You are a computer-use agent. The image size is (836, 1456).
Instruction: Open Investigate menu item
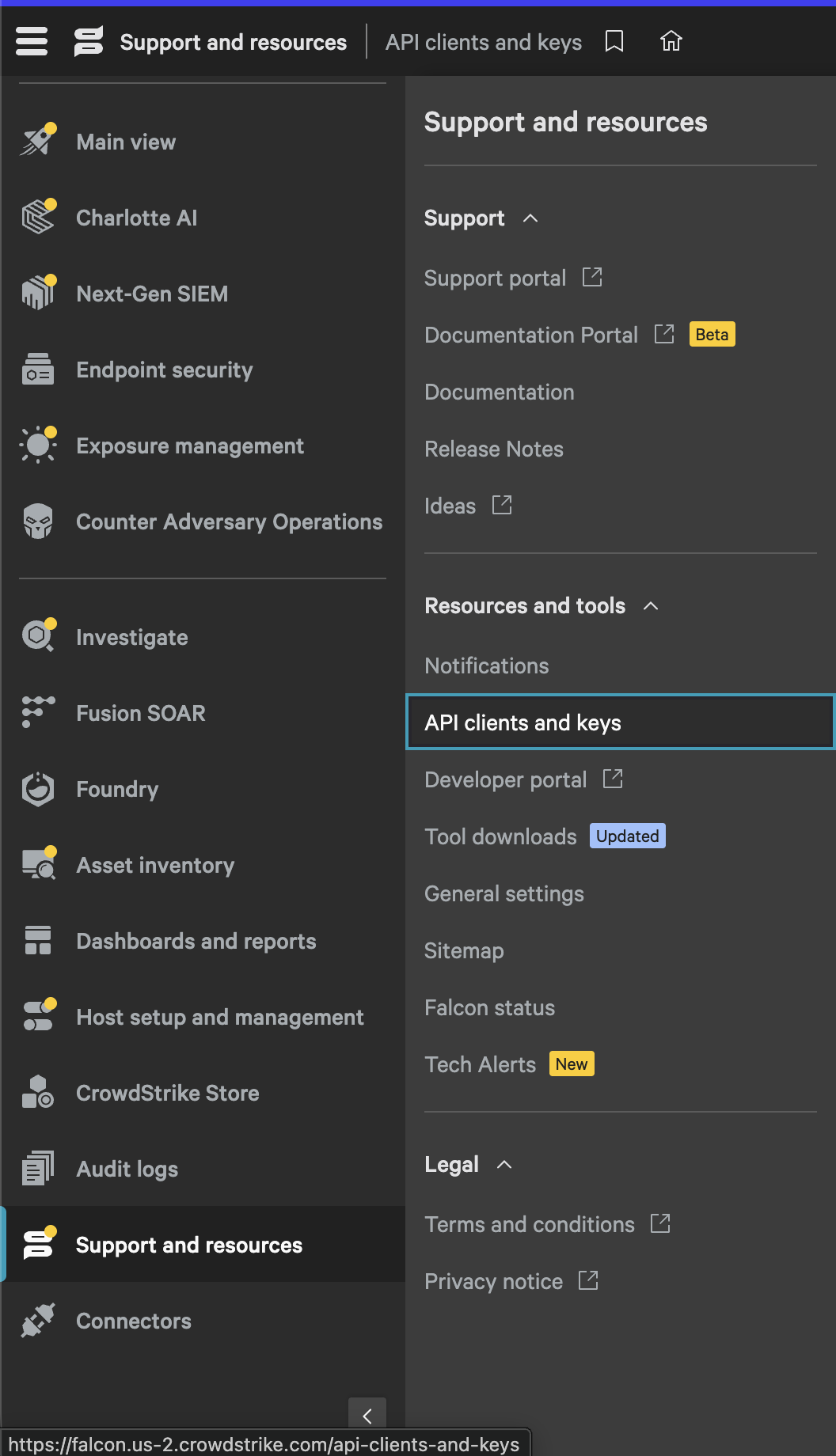point(132,638)
